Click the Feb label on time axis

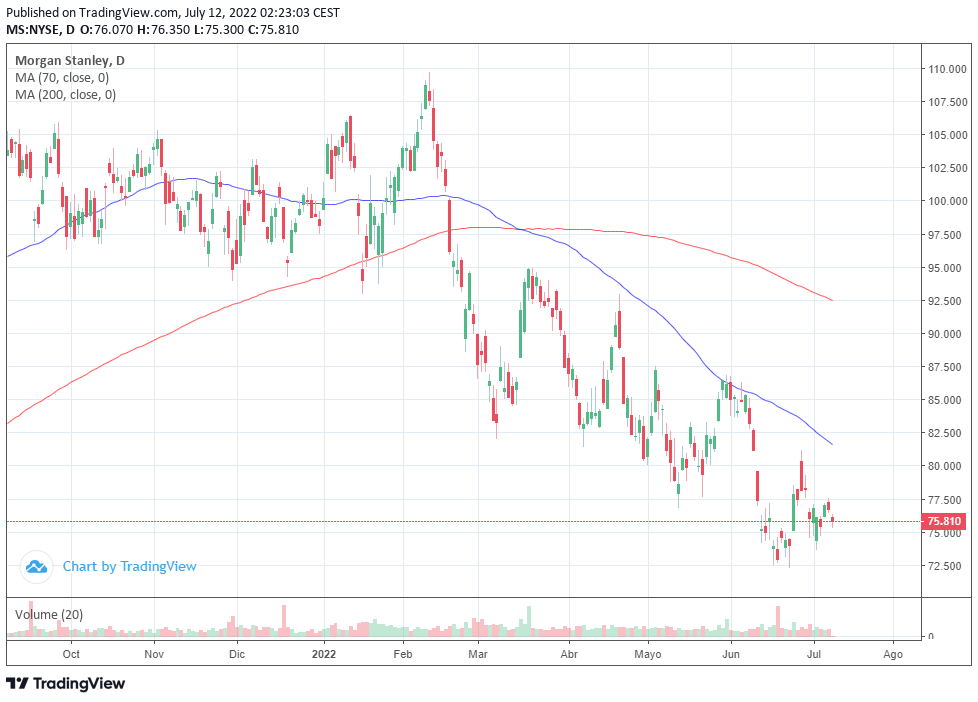coord(403,654)
